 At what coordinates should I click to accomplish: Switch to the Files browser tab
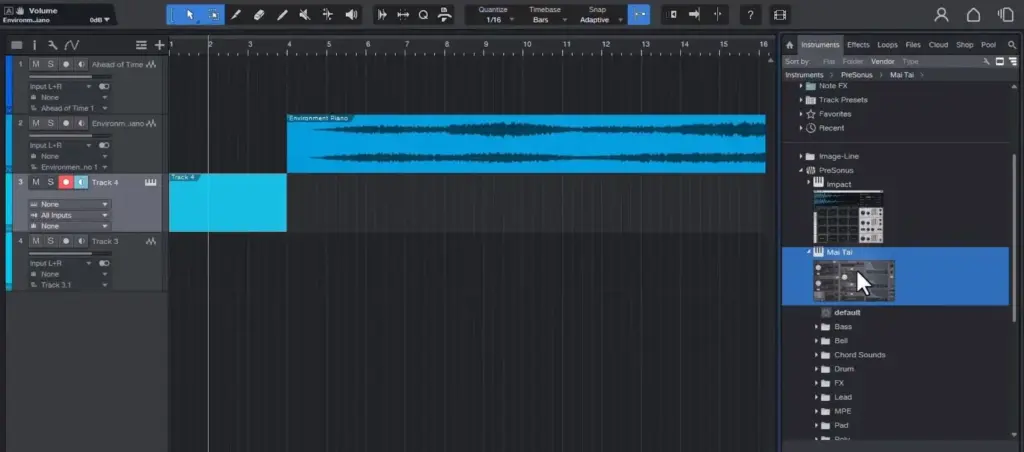point(913,45)
